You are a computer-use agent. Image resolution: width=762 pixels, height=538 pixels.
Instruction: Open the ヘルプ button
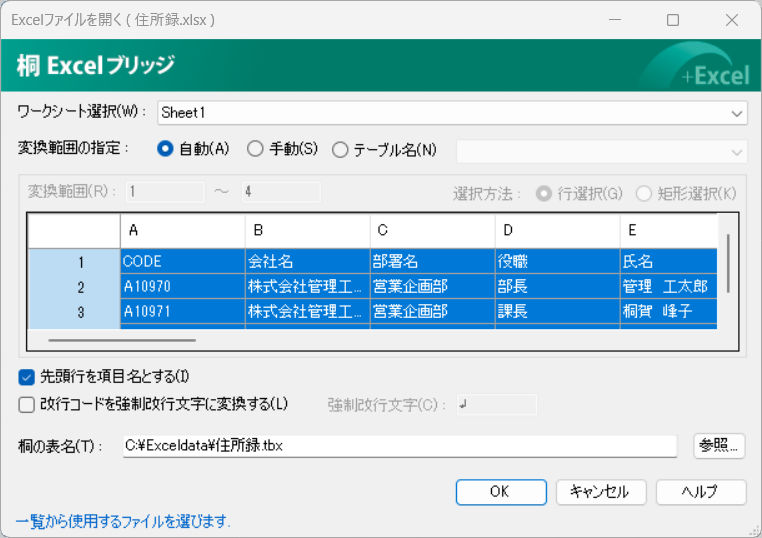701,492
